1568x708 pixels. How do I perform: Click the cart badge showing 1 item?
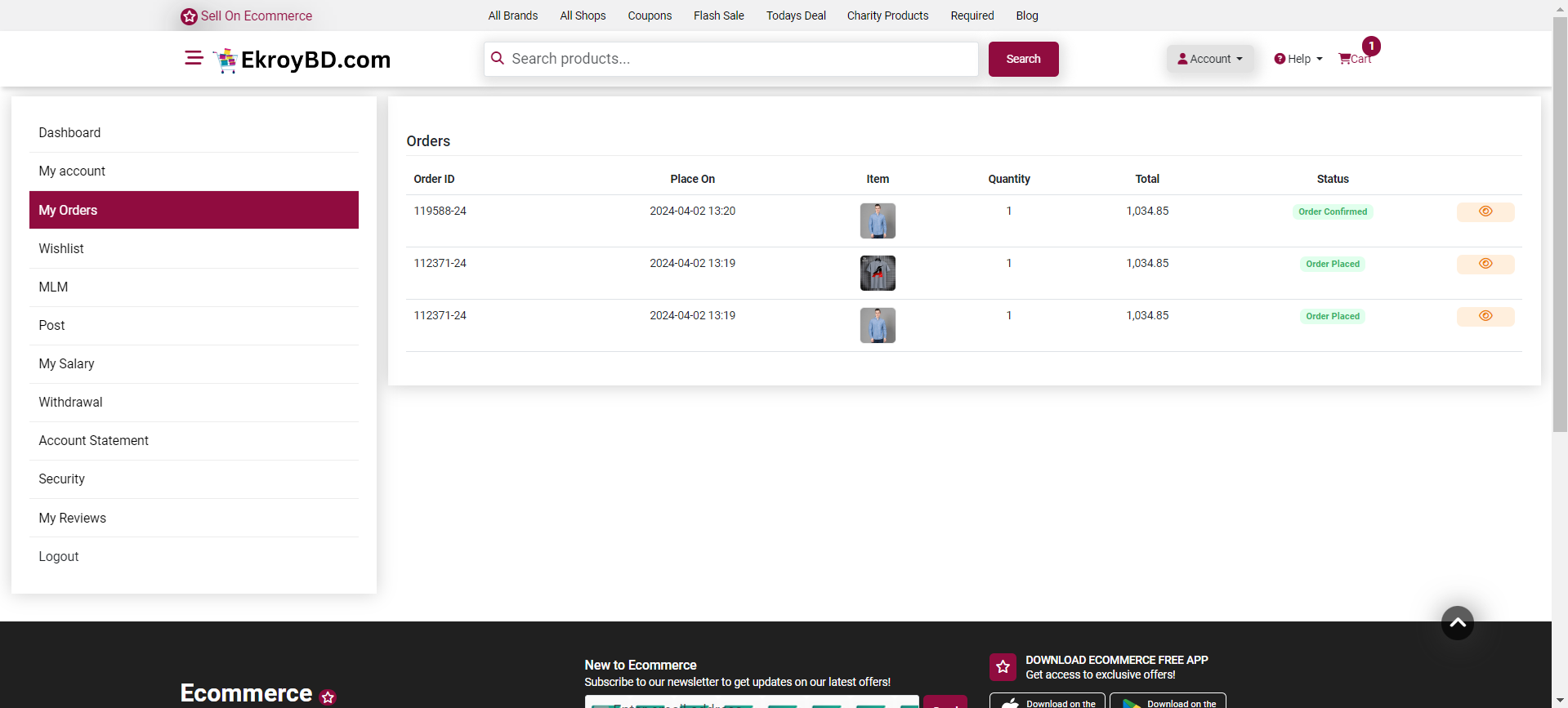tap(1371, 47)
